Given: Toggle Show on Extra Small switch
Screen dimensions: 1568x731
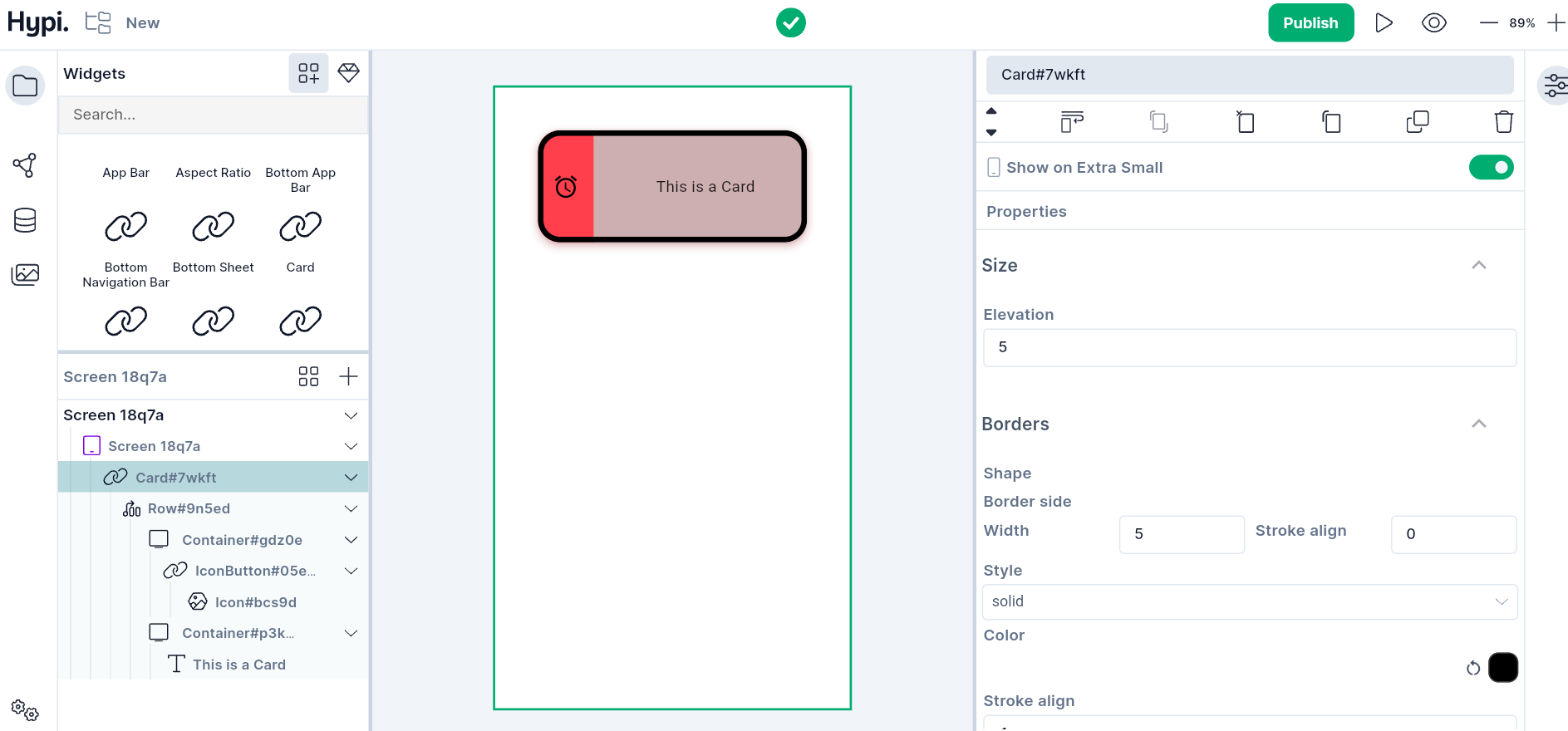Looking at the screenshot, I should tap(1491, 168).
